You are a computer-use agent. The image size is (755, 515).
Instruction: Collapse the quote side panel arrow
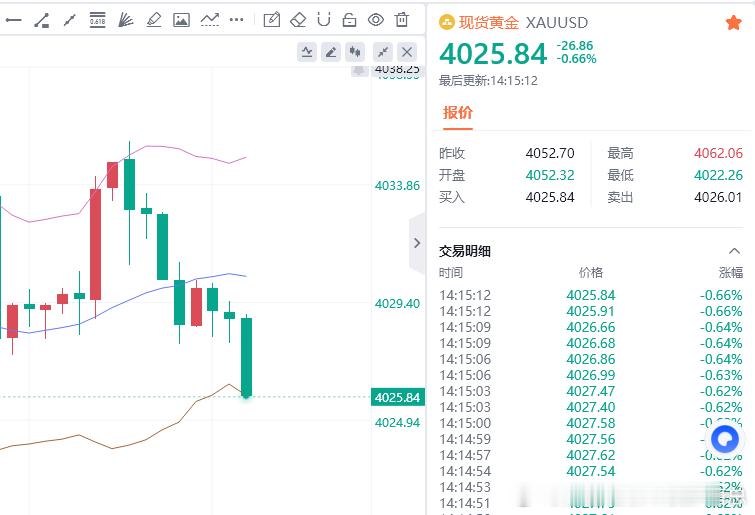click(x=417, y=243)
